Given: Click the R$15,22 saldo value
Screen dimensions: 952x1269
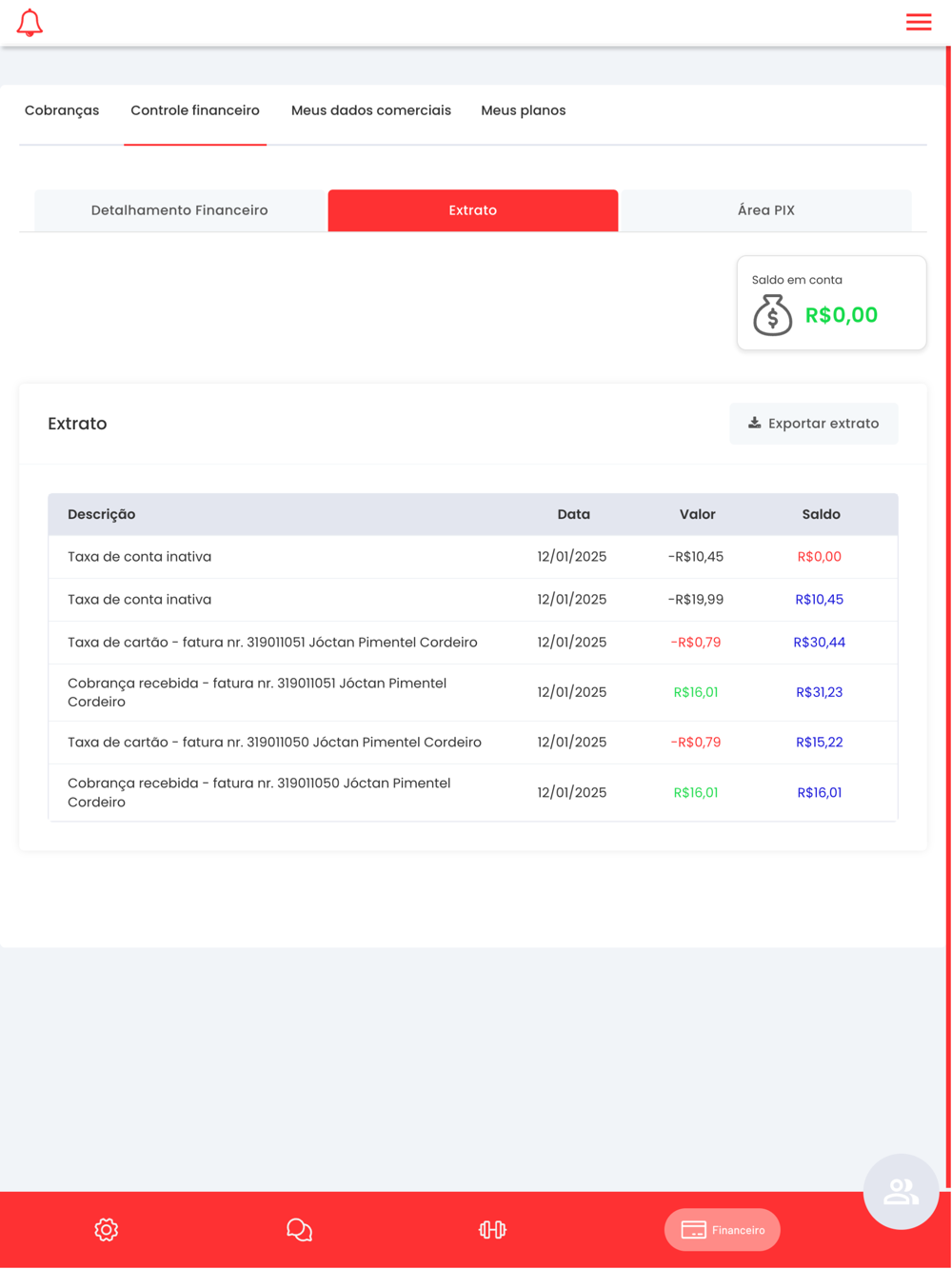Looking at the screenshot, I should click(x=820, y=743).
